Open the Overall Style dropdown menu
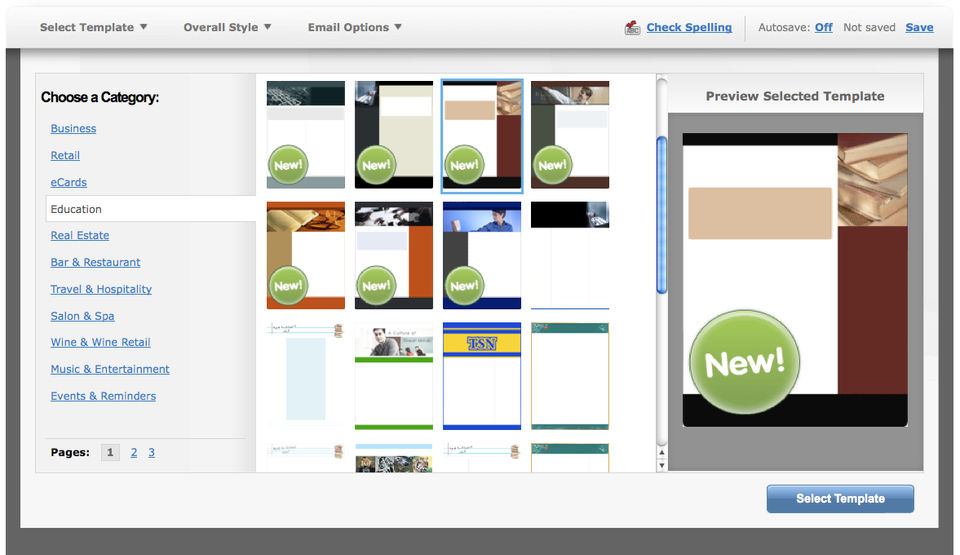 pyautogui.click(x=227, y=27)
